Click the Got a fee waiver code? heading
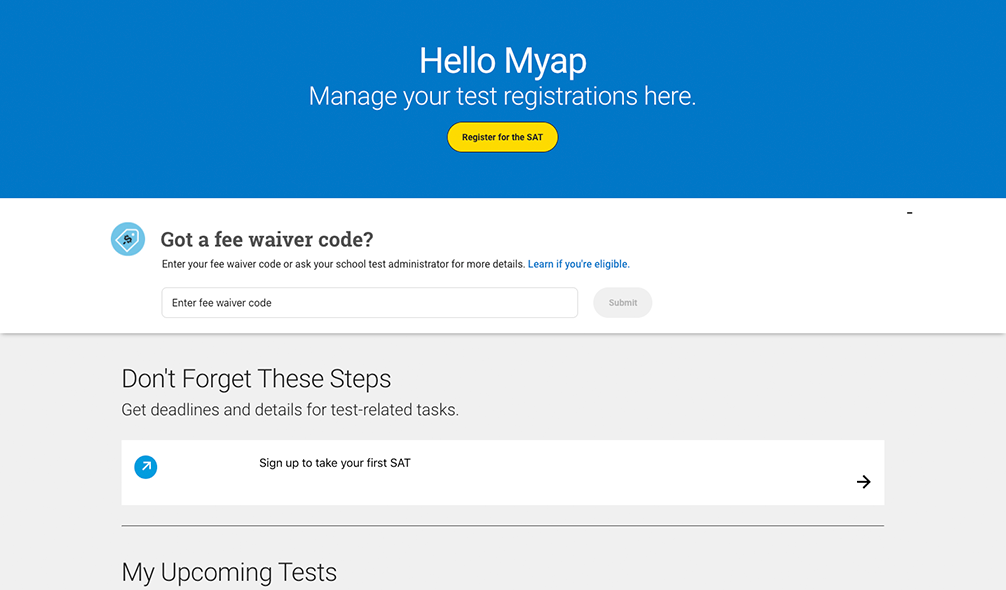 point(267,239)
